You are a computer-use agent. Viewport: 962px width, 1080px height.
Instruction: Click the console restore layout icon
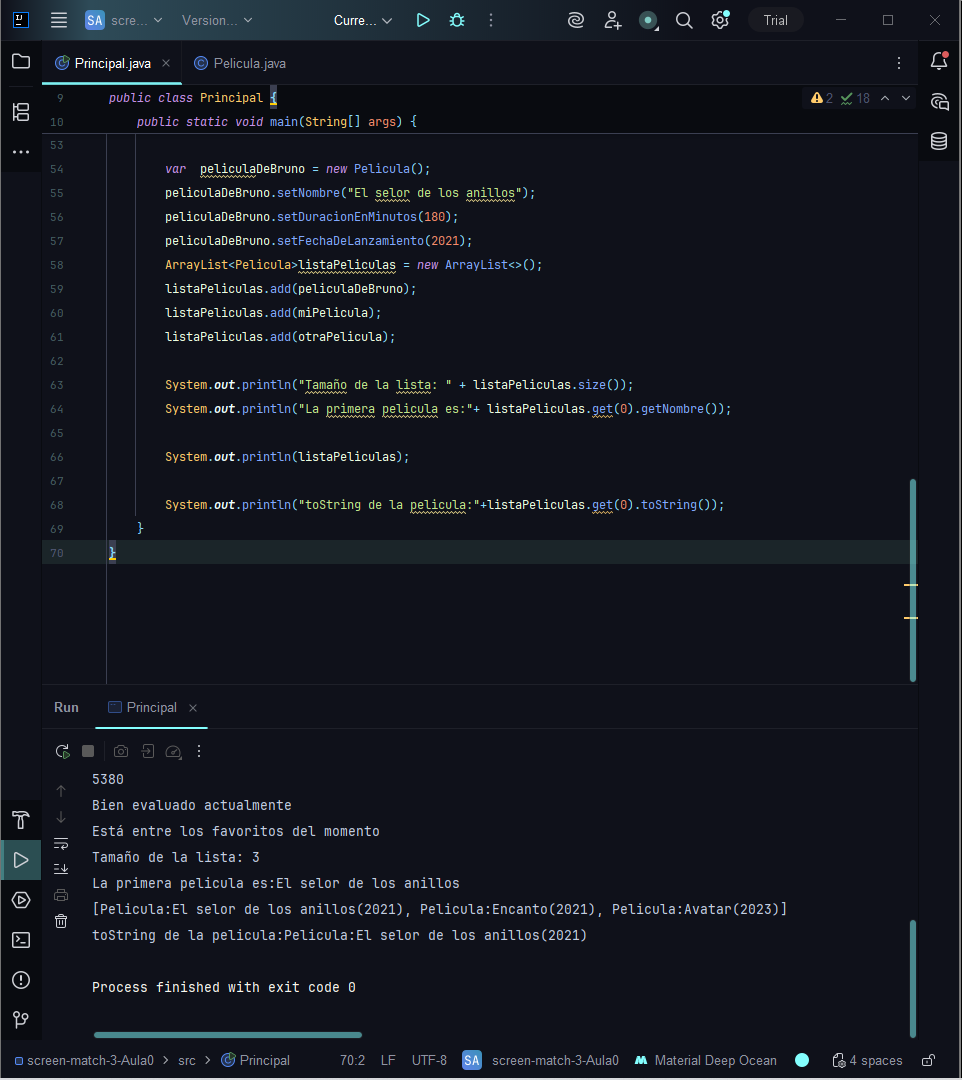click(x=147, y=751)
